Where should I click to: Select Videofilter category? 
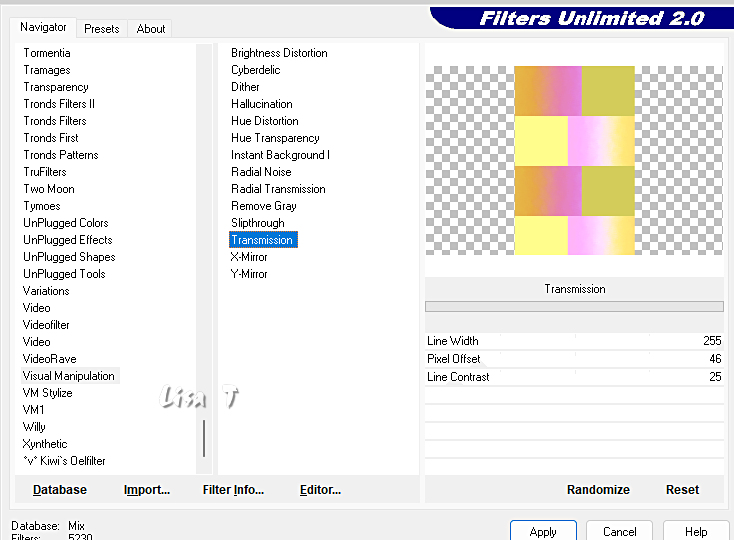point(46,325)
